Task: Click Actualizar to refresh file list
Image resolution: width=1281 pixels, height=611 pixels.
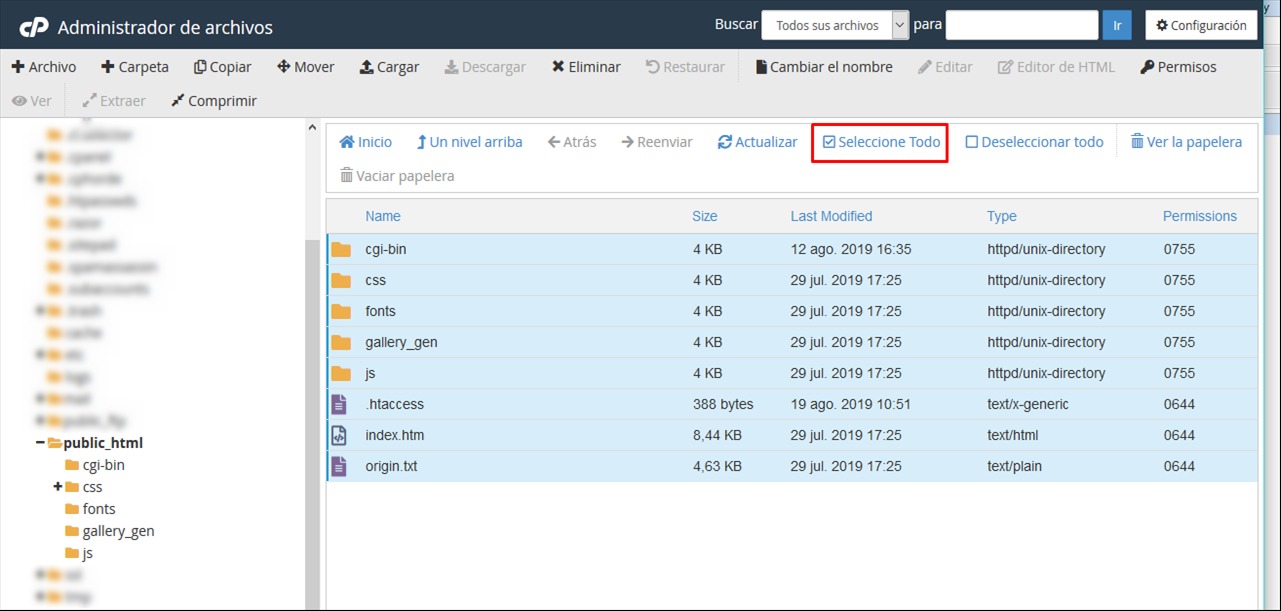Action: pos(757,142)
